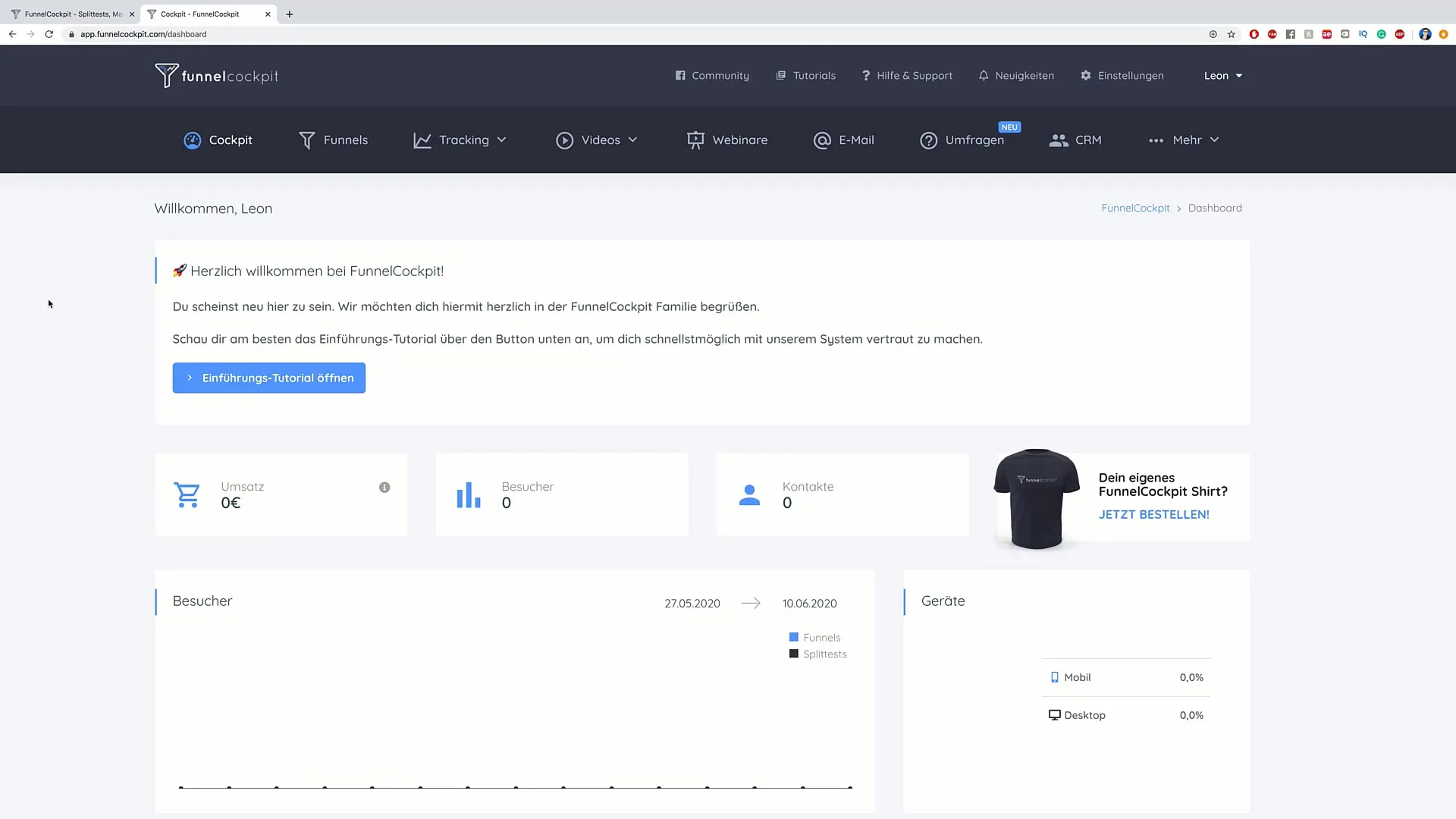This screenshot has height=819, width=1456.
Task: Select the Funnels menu item
Action: pyautogui.click(x=333, y=140)
